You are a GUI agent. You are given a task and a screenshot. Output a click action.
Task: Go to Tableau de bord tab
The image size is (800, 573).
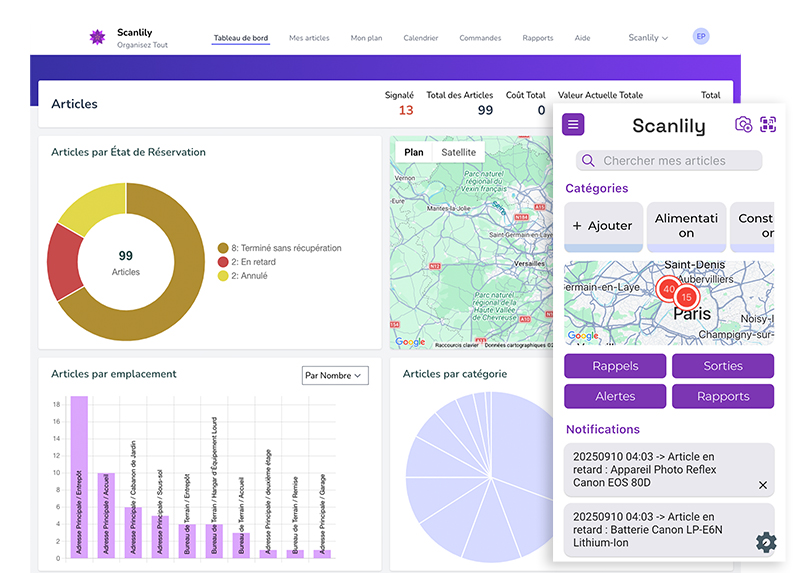(x=241, y=38)
